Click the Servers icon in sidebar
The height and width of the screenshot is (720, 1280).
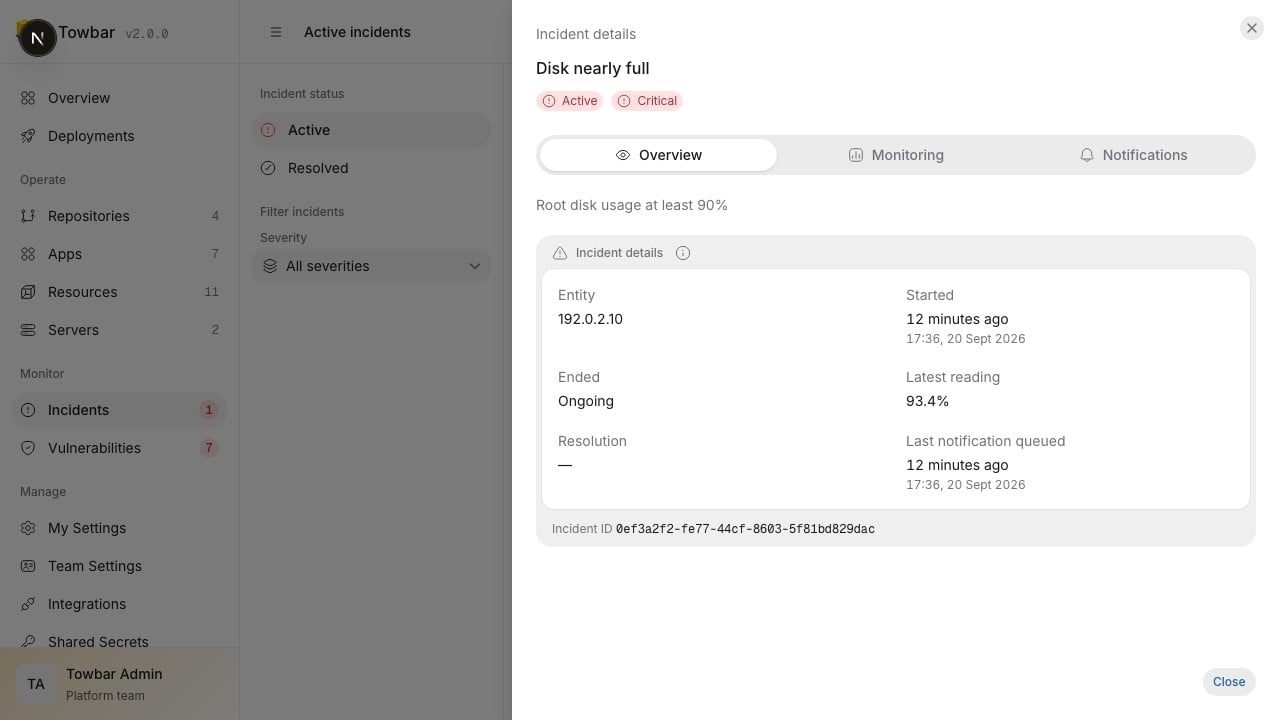28,330
